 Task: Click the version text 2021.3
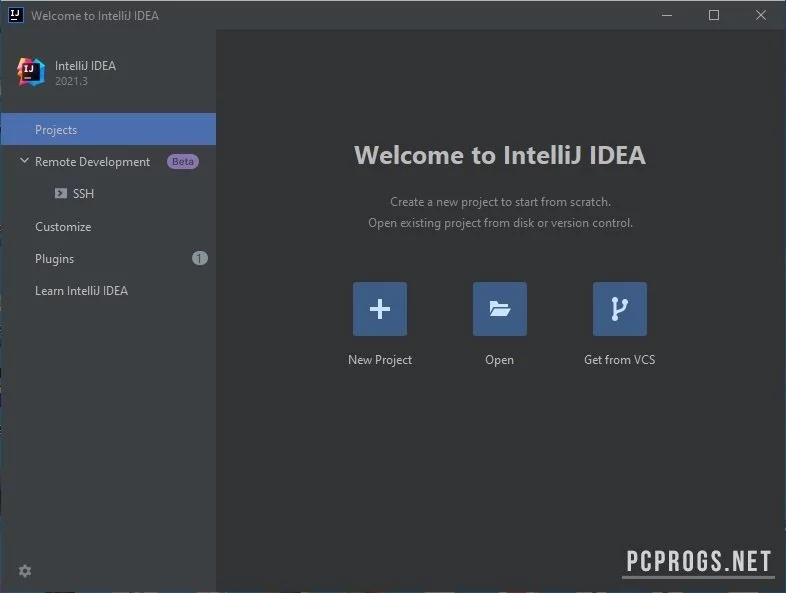pos(71,81)
